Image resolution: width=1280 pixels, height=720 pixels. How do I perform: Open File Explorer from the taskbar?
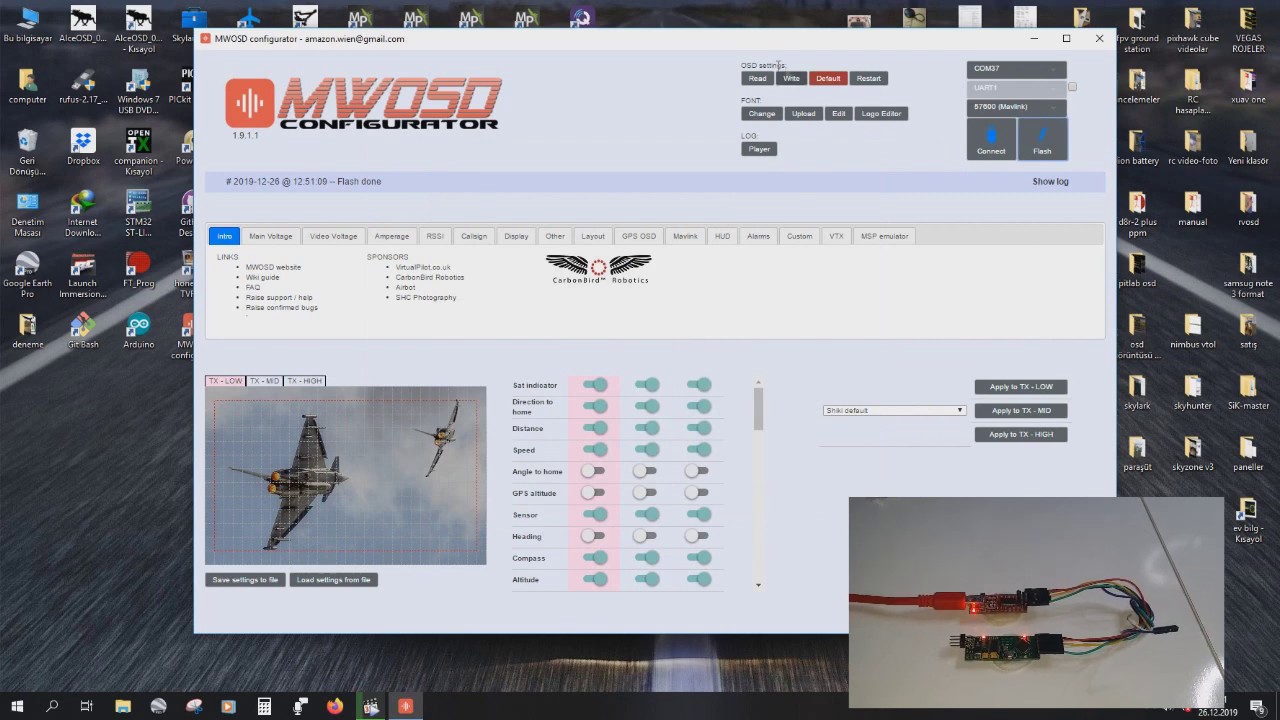tap(123, 706)
